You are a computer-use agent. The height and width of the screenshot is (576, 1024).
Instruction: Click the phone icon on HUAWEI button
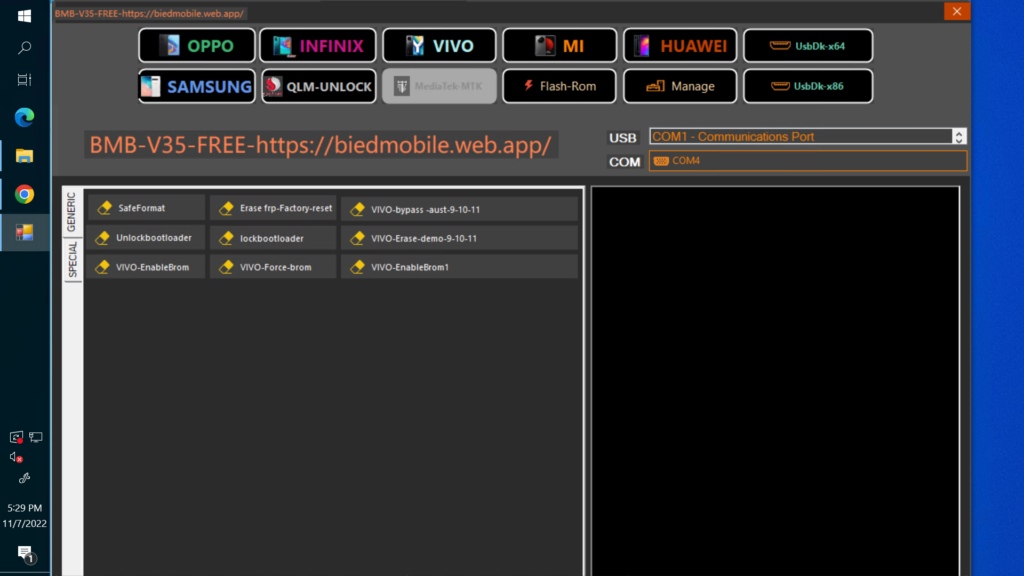tap(643, 46)
